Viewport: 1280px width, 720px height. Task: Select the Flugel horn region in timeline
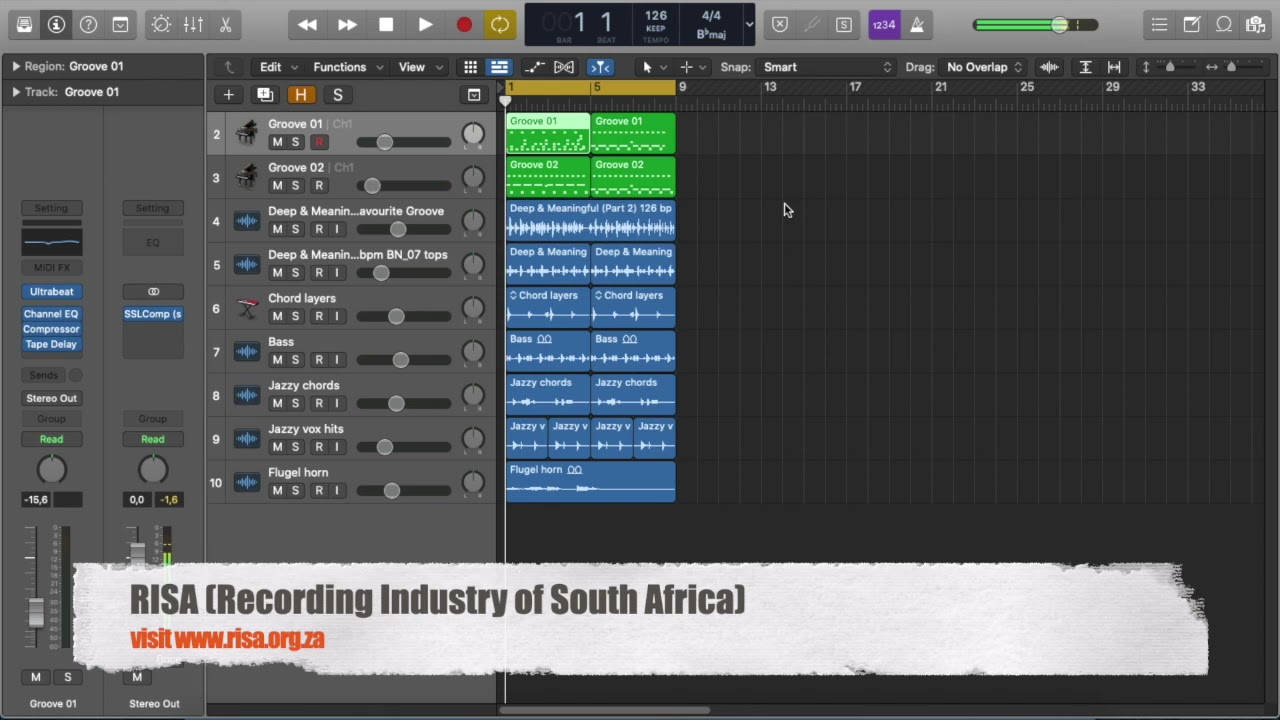coord(590,481)
